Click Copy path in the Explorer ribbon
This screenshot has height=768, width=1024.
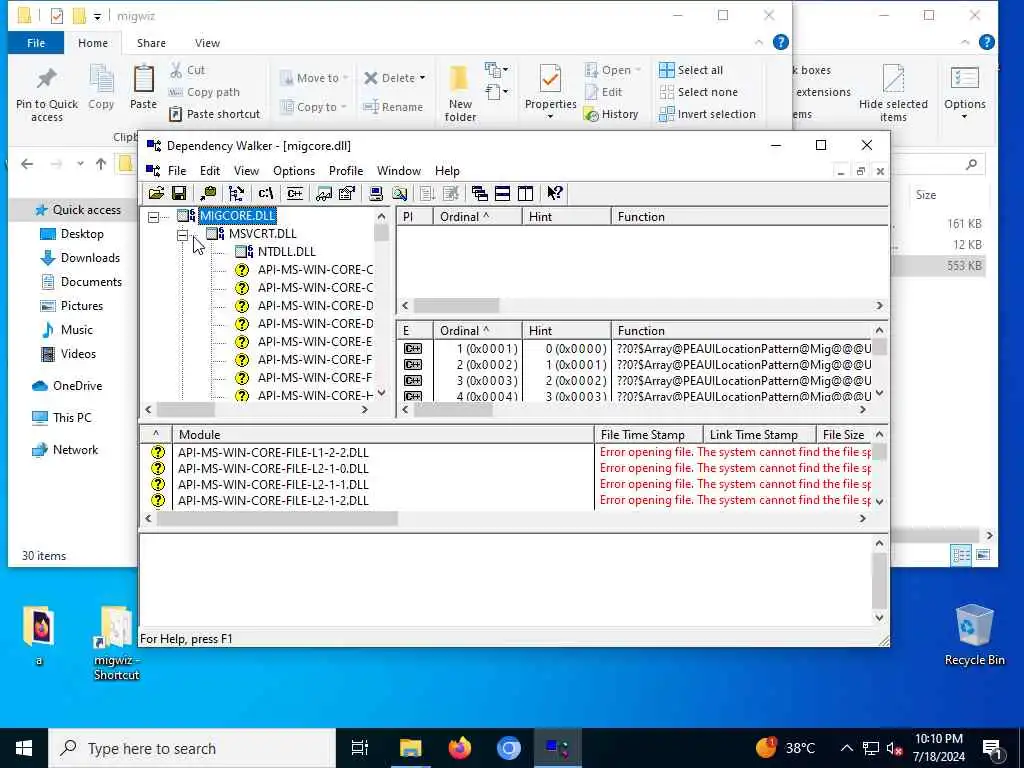205,92
